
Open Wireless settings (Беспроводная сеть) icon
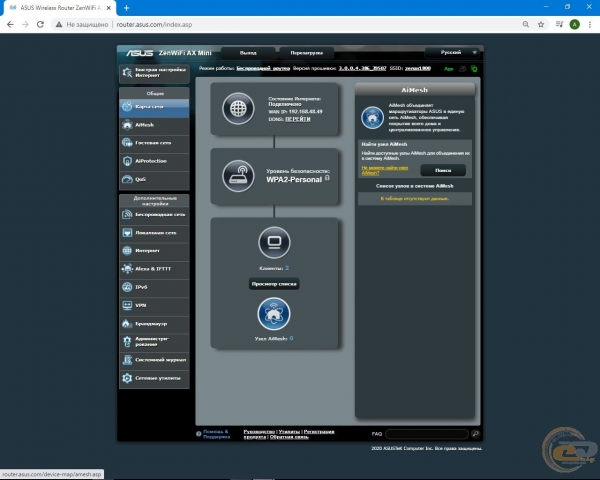tap(127, 214)
